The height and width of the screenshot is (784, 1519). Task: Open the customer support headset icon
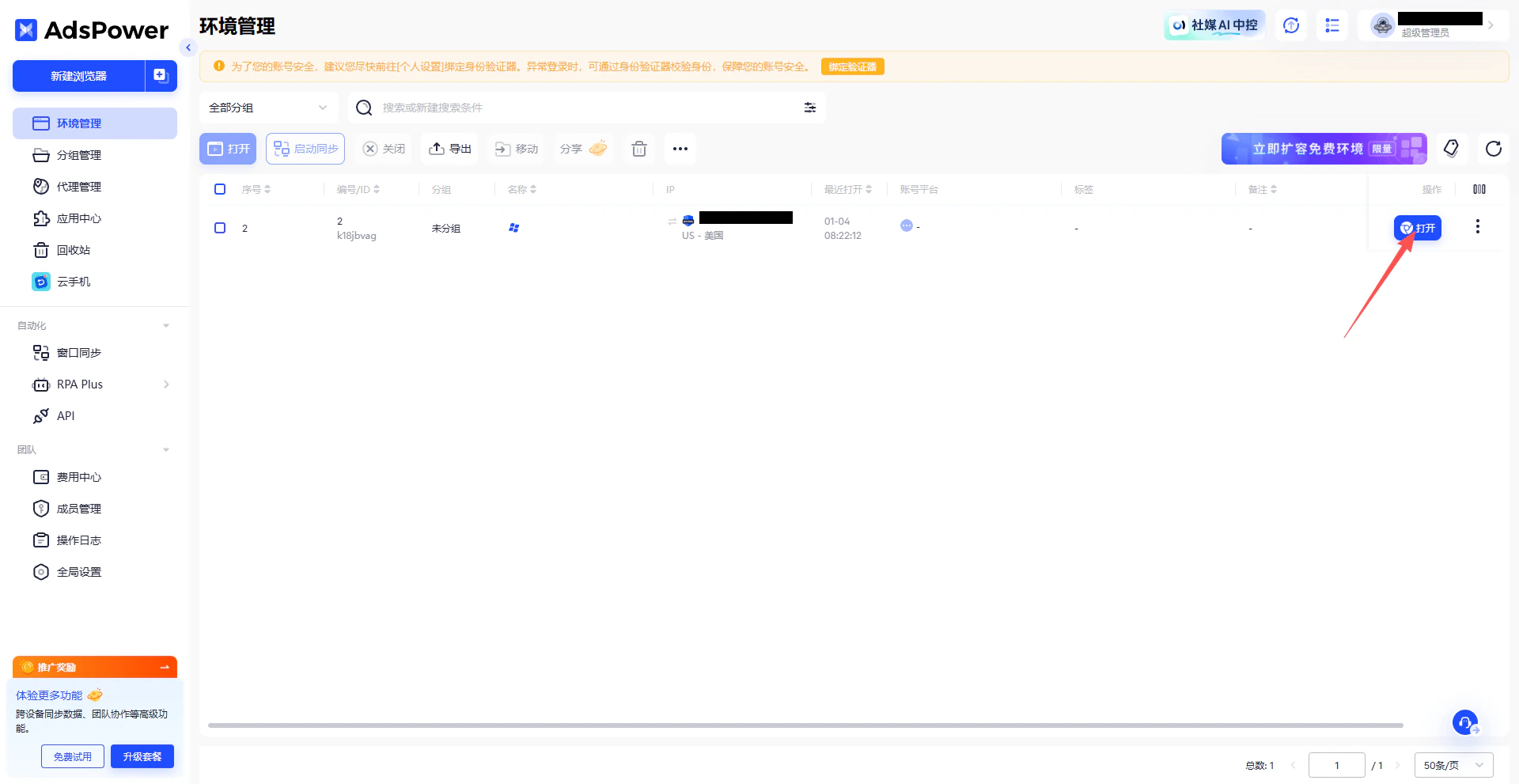click(1465, 722)
